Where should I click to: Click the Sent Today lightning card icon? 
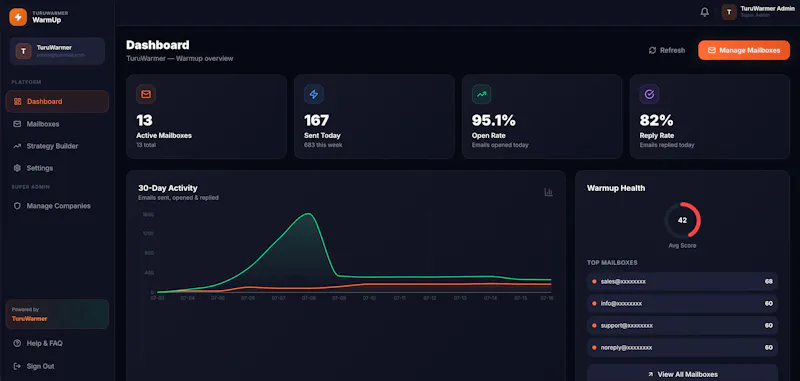(x=314, y=94)
